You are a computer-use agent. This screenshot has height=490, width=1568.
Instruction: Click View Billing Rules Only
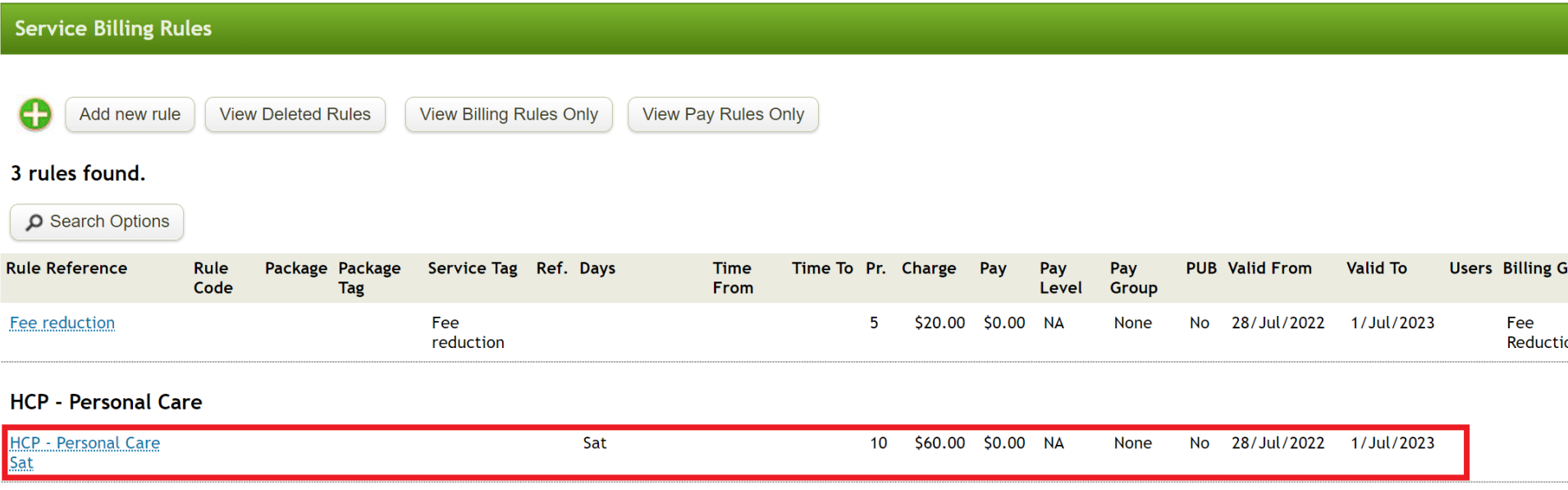(x=508, y=114)
